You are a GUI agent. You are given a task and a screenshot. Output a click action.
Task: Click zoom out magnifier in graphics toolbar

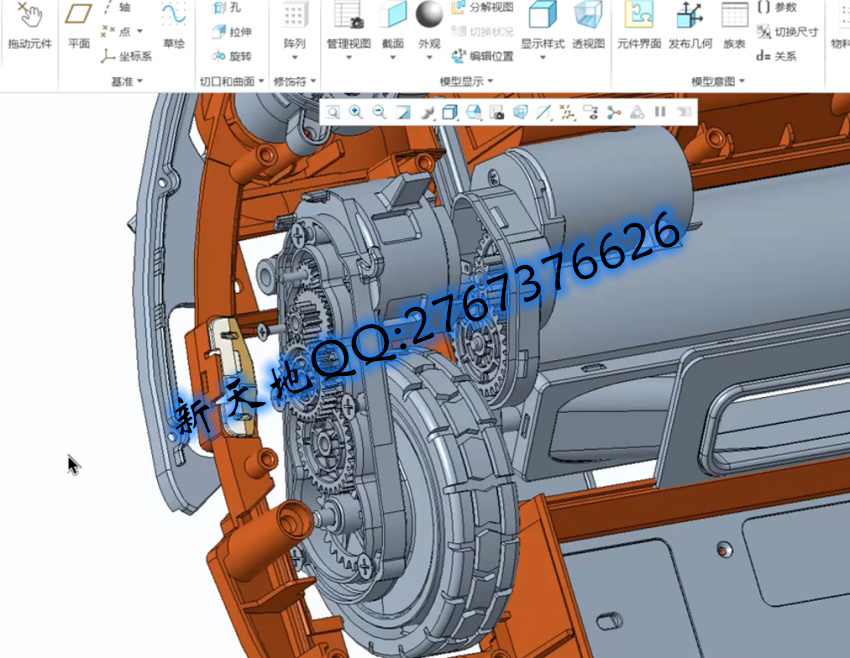pos(379,113)
